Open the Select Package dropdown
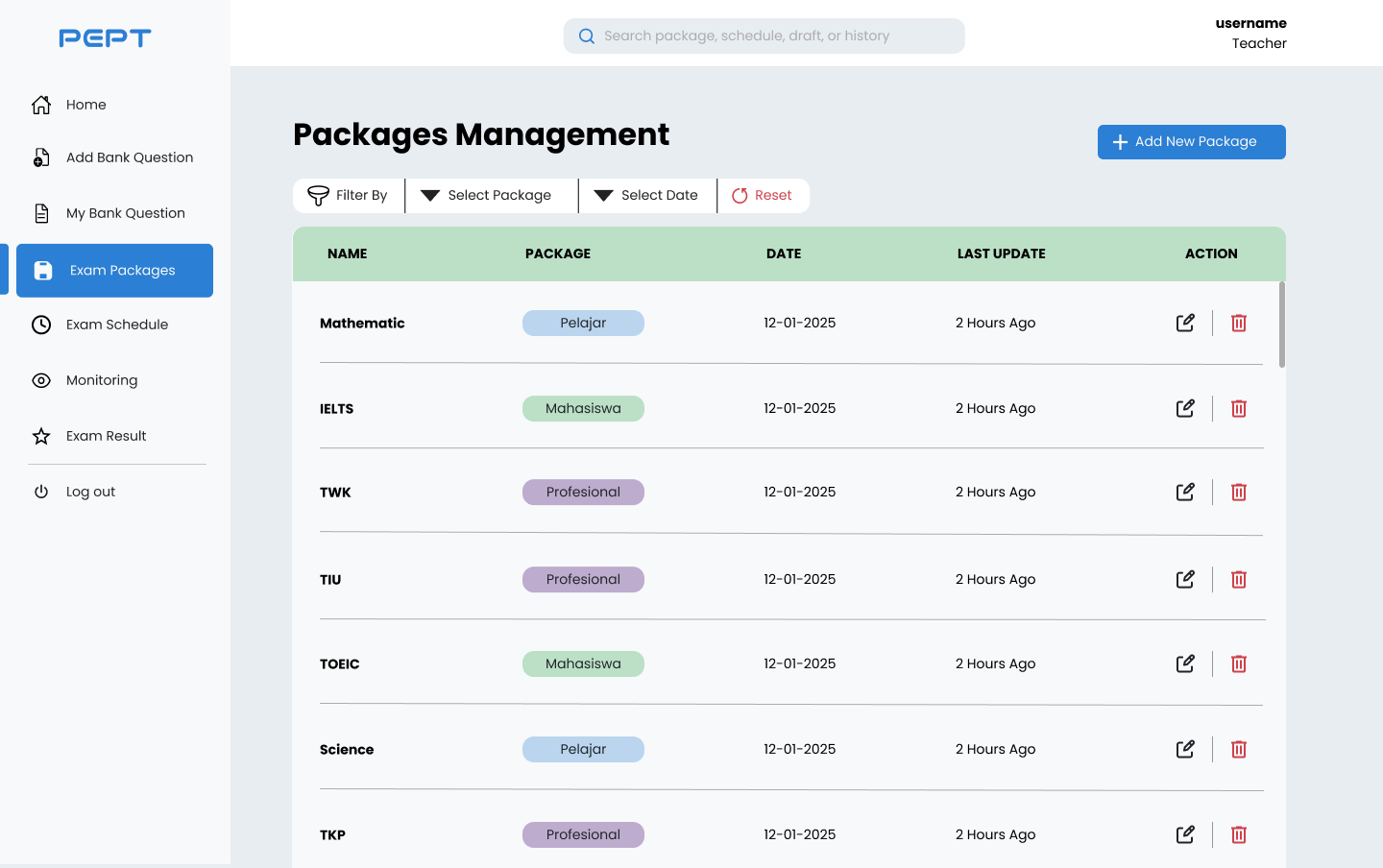 (492, 196)
